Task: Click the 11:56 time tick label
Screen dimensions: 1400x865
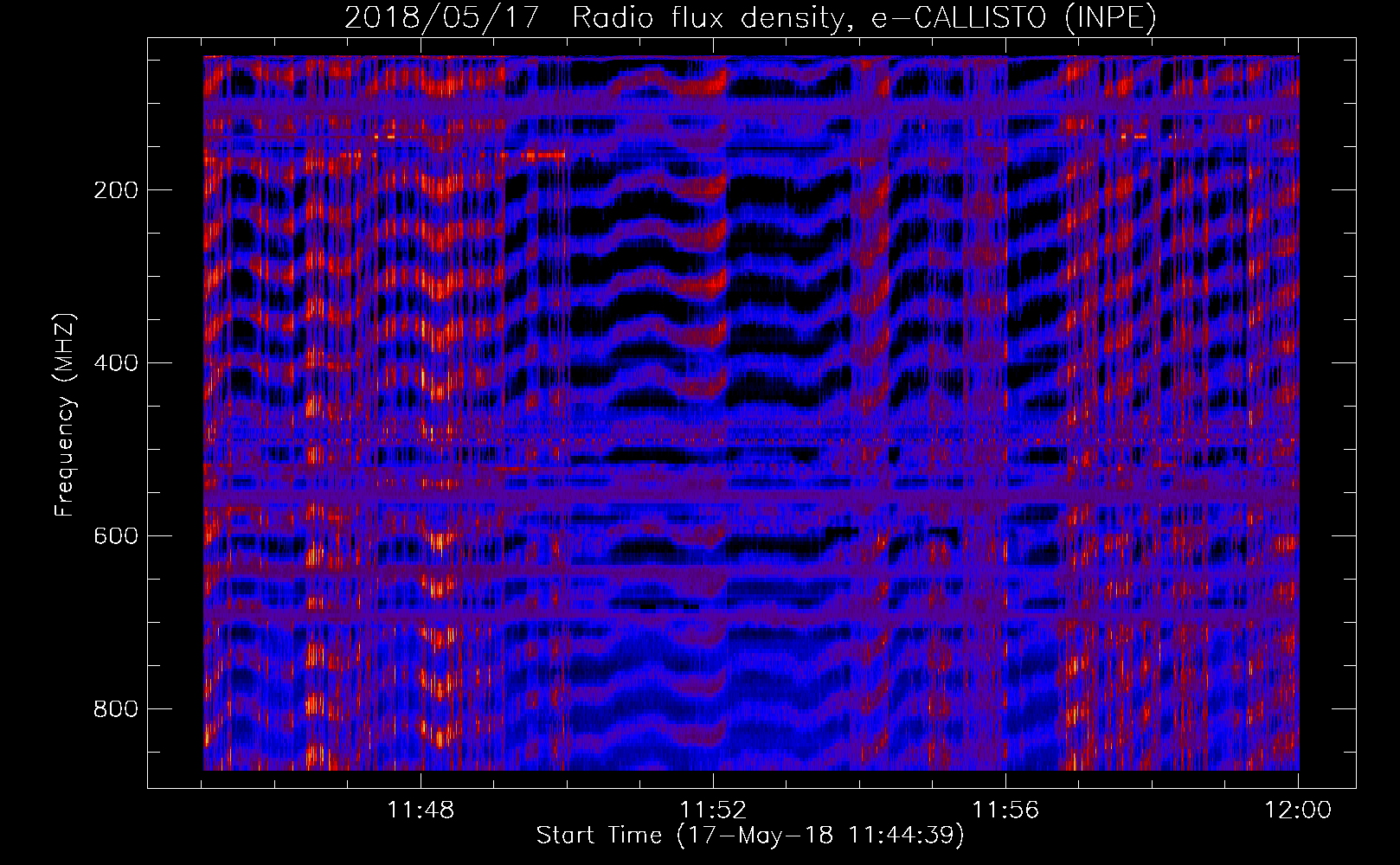Action: (1005, 811)
